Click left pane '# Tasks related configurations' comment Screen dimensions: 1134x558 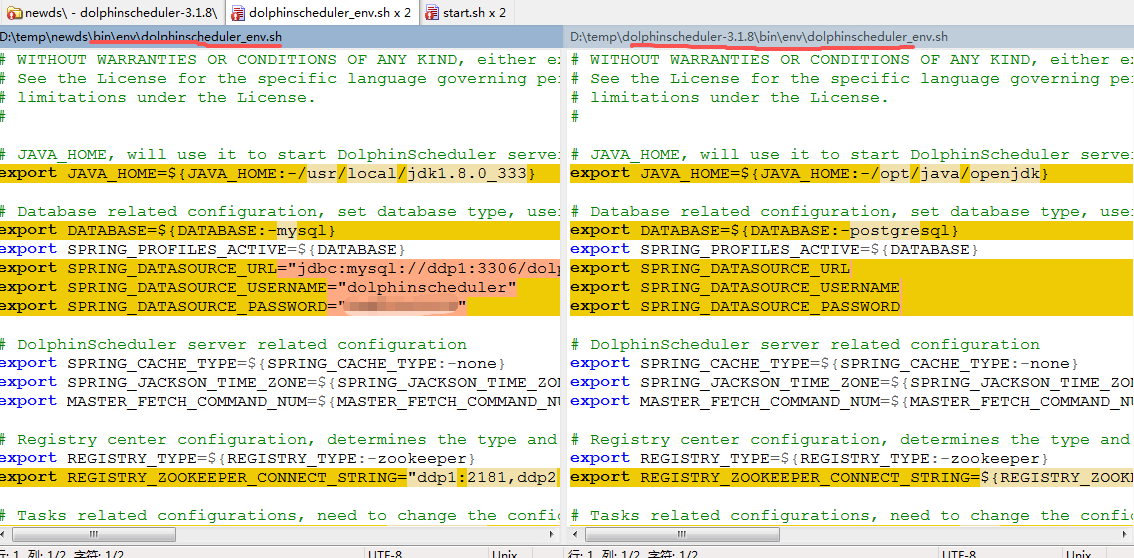tap(280, 515)
